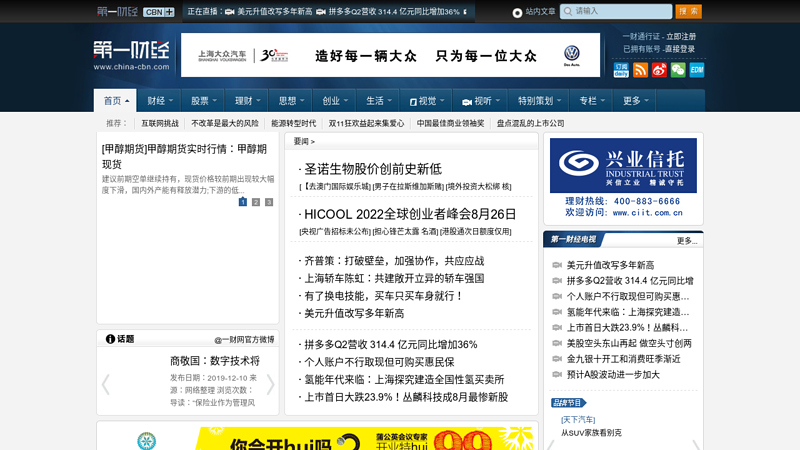Screen dimensions: 800x450
Task: Open the orange RSS feed icon
Action: pos(640,70)
